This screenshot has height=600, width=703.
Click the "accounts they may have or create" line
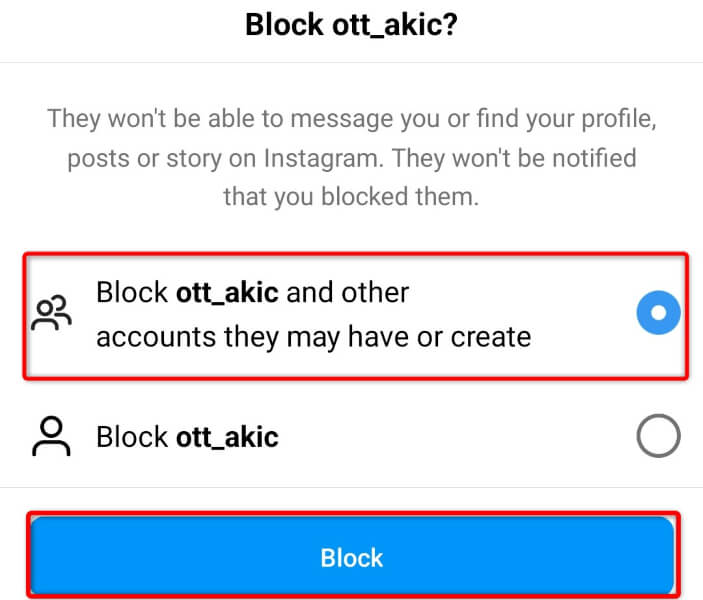click(313, 337)
